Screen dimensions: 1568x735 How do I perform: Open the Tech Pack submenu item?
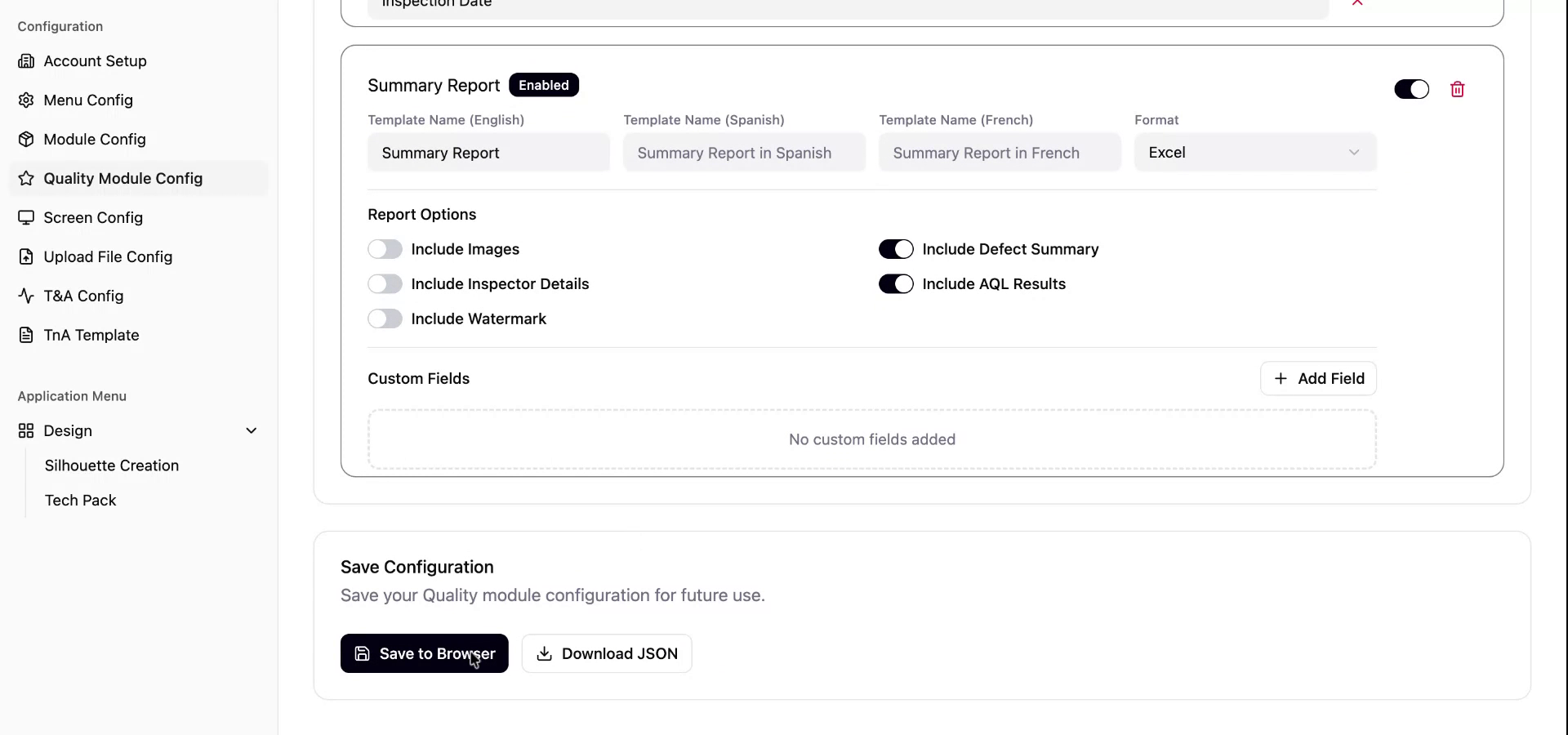tap(80, 501)
